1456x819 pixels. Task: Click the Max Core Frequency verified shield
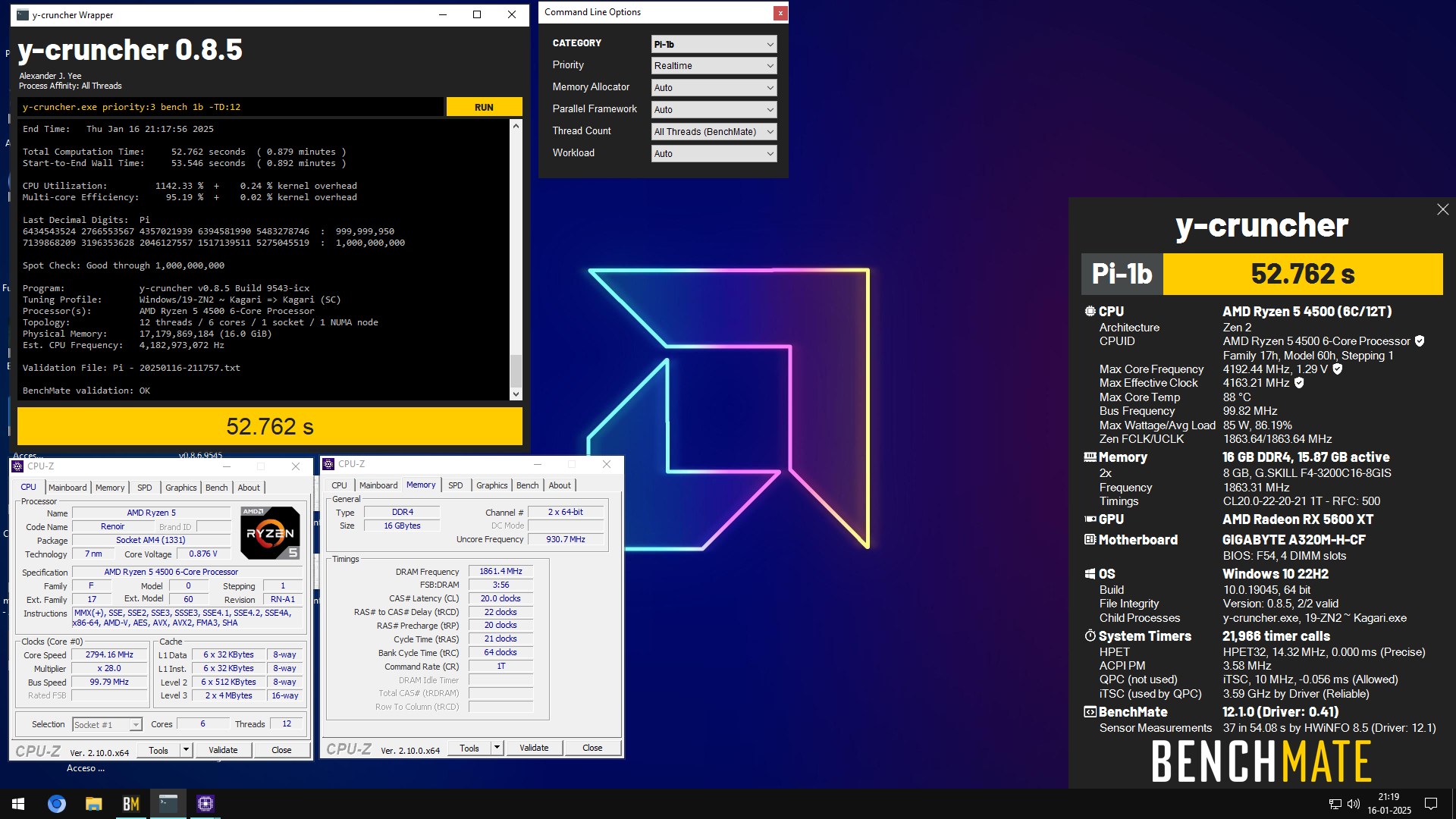(x=1338, y=369)
